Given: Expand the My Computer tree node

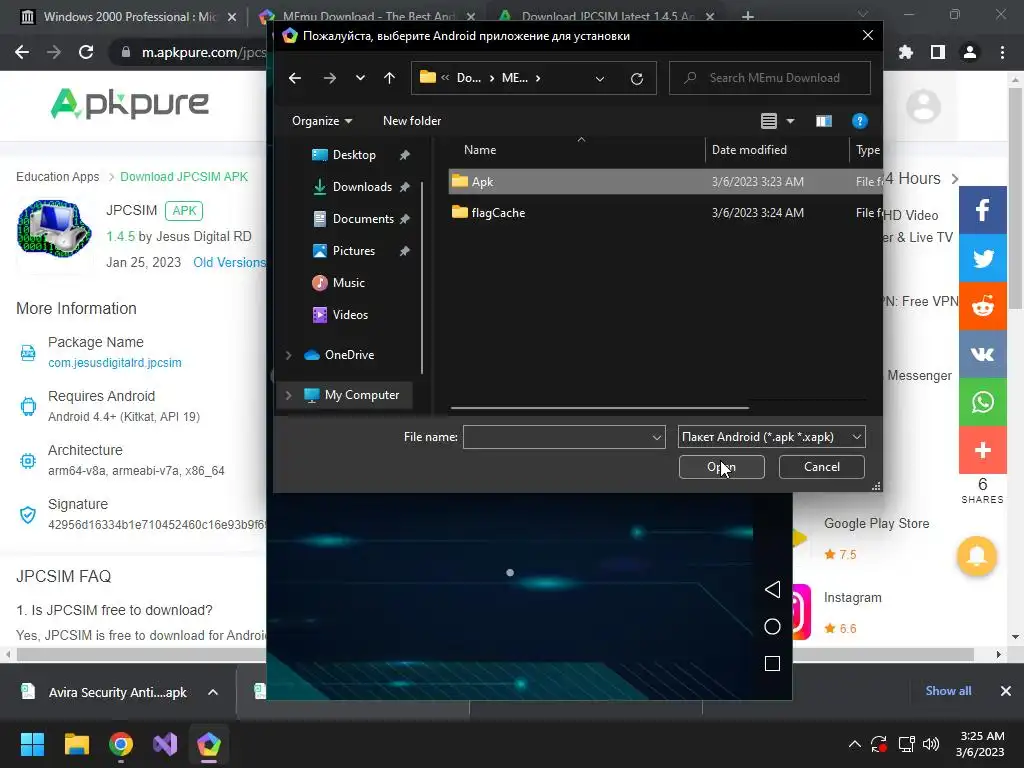Looking at the screenshot, I should pos(288,395).
